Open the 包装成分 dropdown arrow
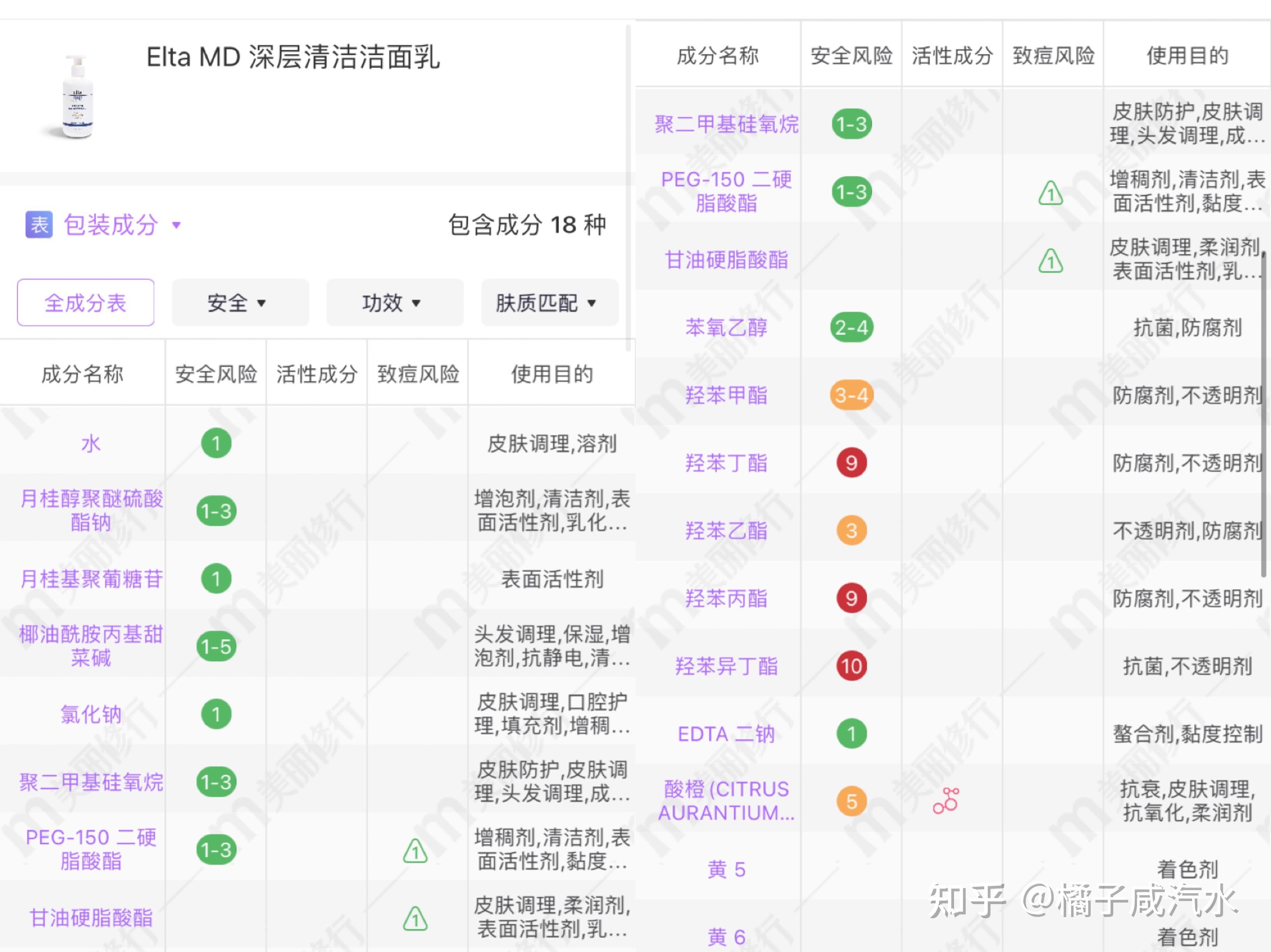The image size is (1271, 952). click(176, 225)
